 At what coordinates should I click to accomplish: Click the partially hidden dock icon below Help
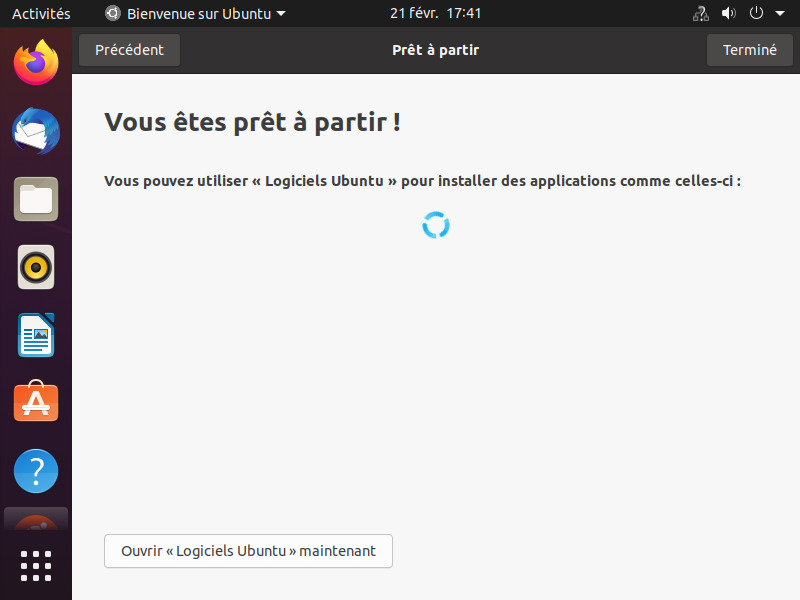tap(36, 520)
